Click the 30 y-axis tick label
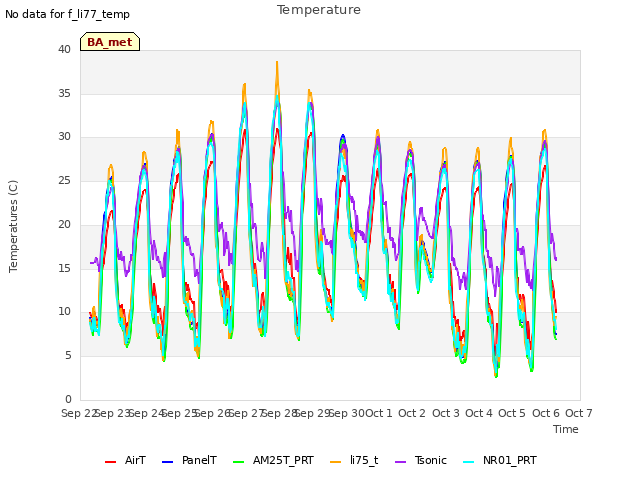640x480 pixels. 64,137
